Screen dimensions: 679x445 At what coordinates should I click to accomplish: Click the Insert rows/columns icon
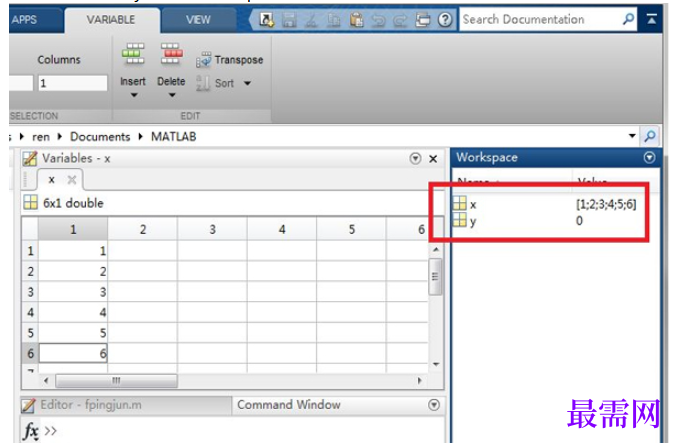[x=133, y=54]
